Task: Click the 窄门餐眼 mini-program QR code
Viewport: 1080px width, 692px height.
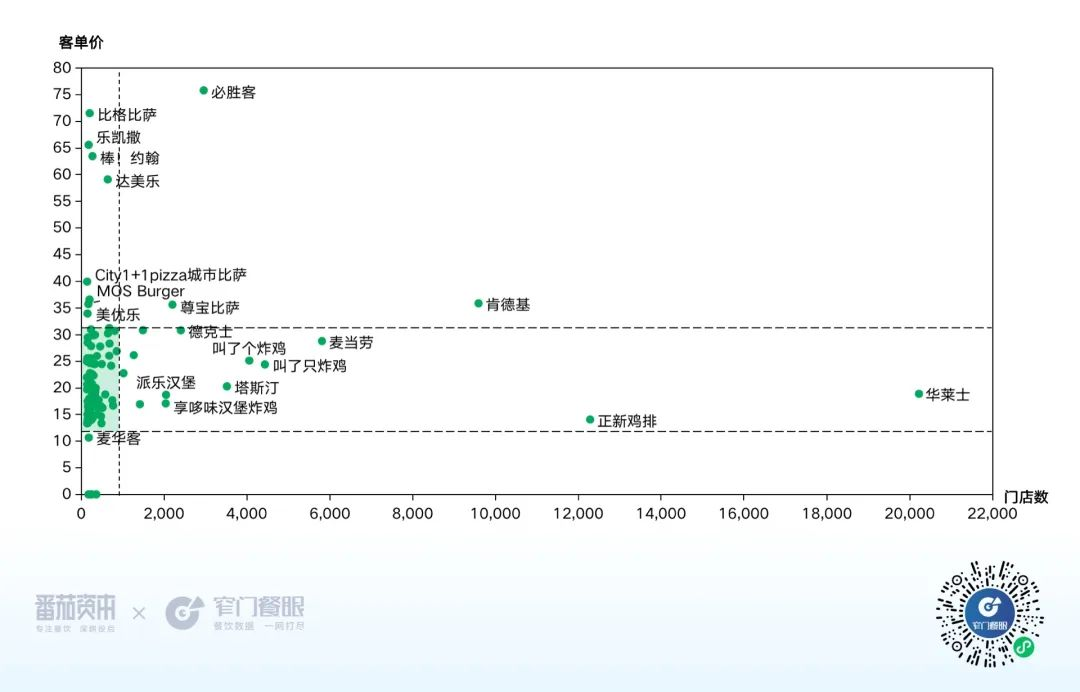Action: [989, 613]
